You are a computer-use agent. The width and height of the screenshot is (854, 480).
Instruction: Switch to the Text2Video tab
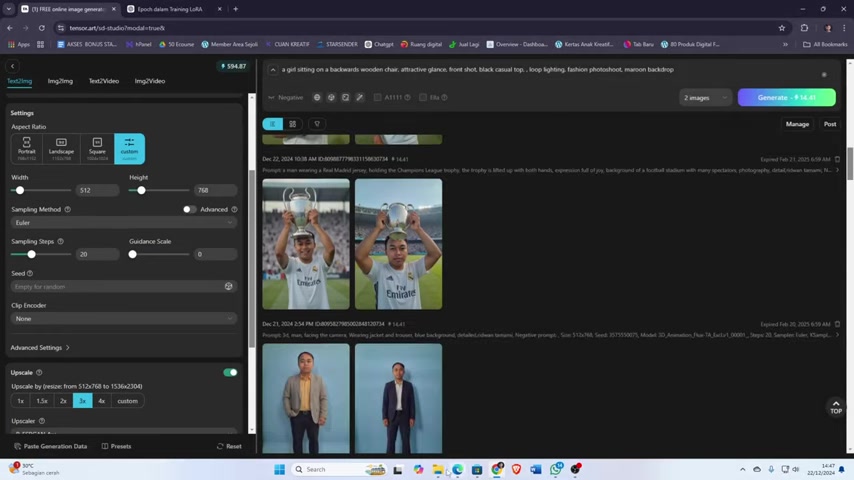pyautogui.click(x=104, y=81)
